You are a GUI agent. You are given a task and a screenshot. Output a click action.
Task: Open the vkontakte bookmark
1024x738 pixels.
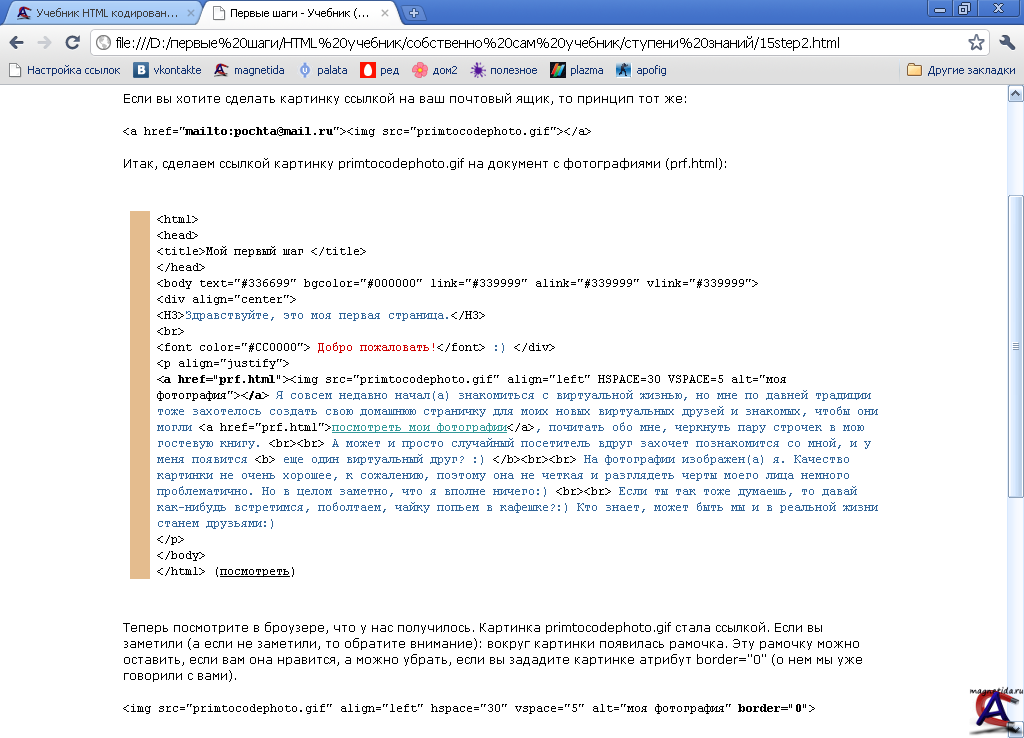click(169, 70)
